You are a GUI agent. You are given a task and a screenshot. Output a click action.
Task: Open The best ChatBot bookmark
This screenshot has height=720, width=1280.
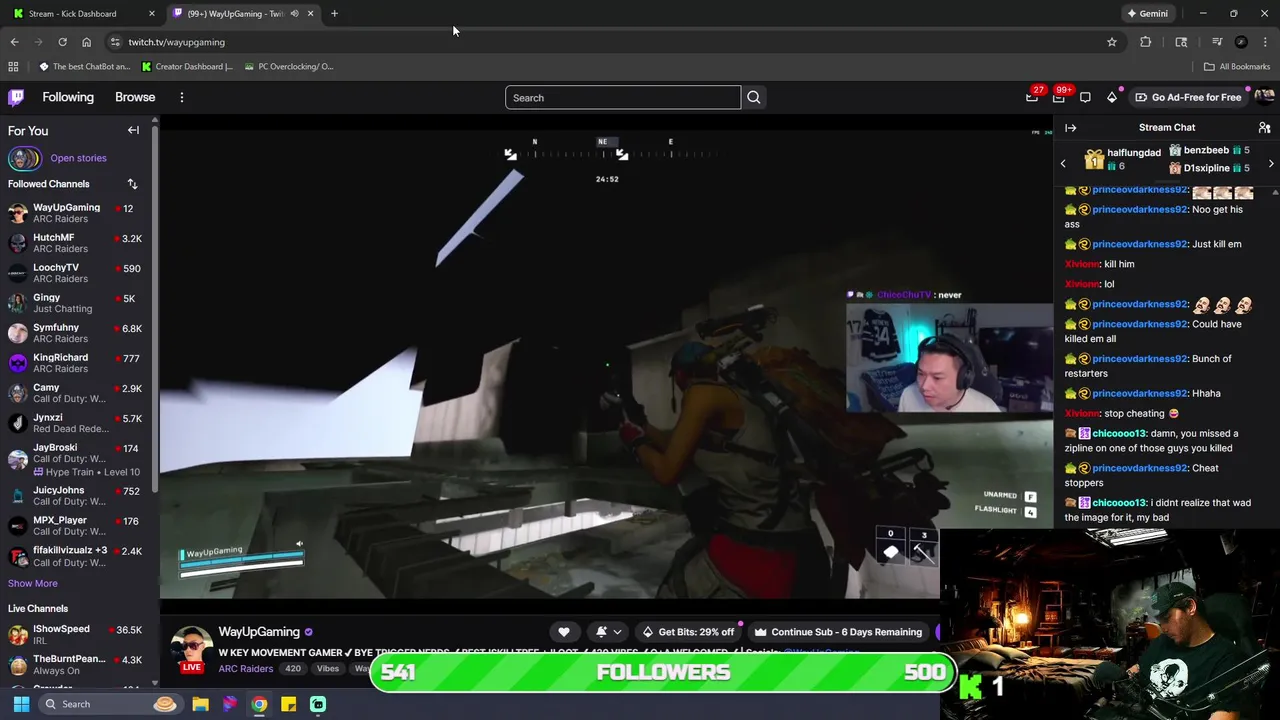(x=84, y=67)
